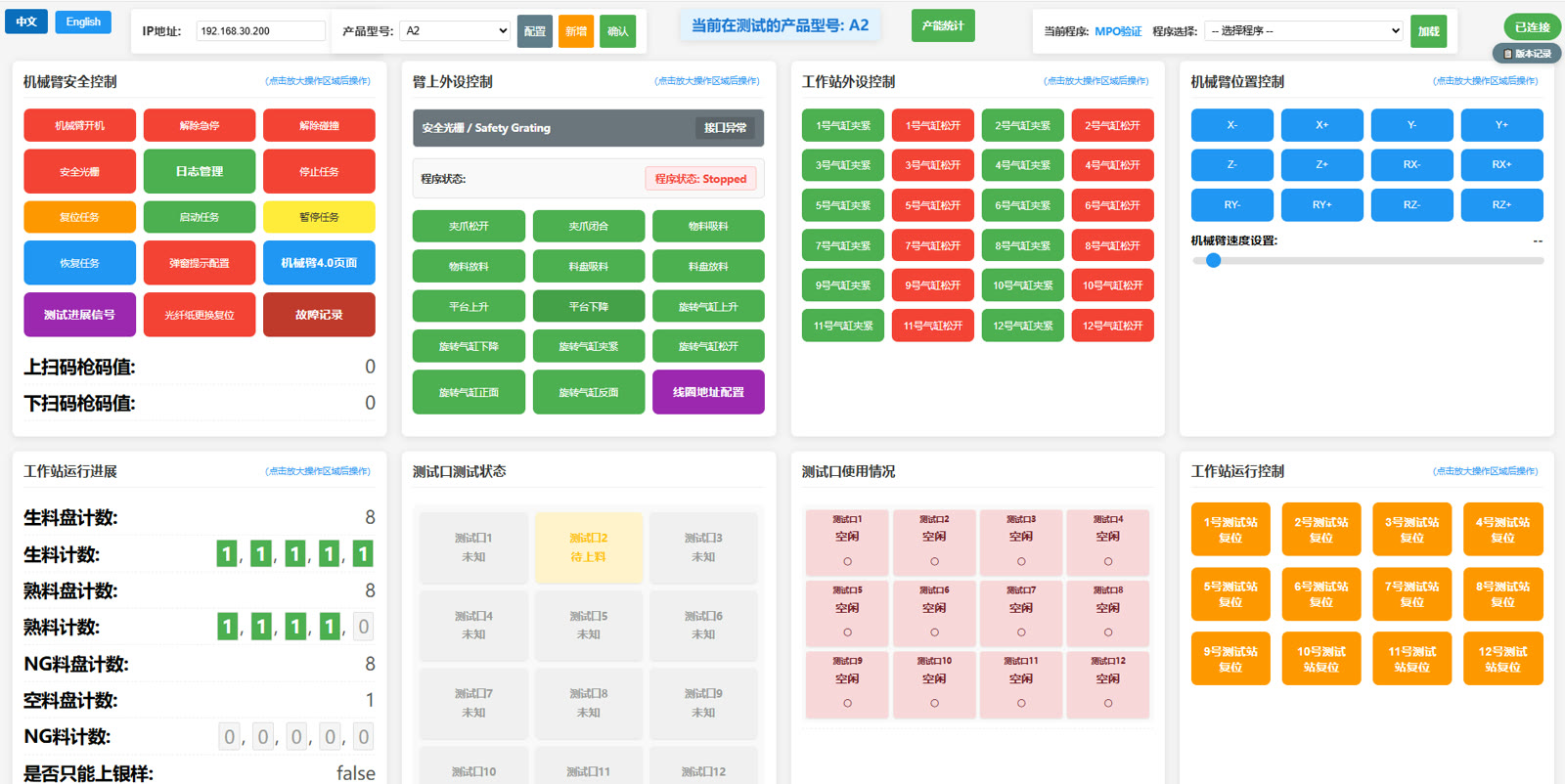Open the 版本记录 version log

point(1527,54)
